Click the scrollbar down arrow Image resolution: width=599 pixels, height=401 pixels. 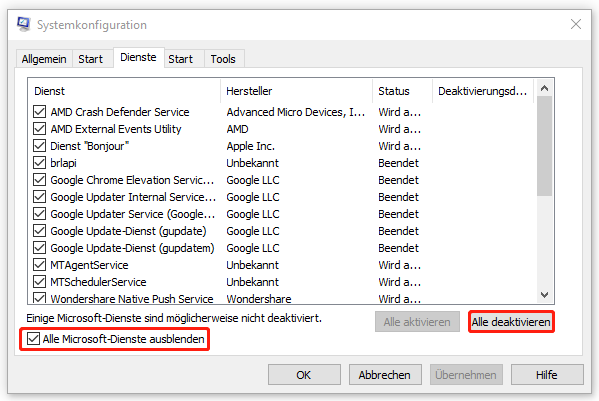545,295
